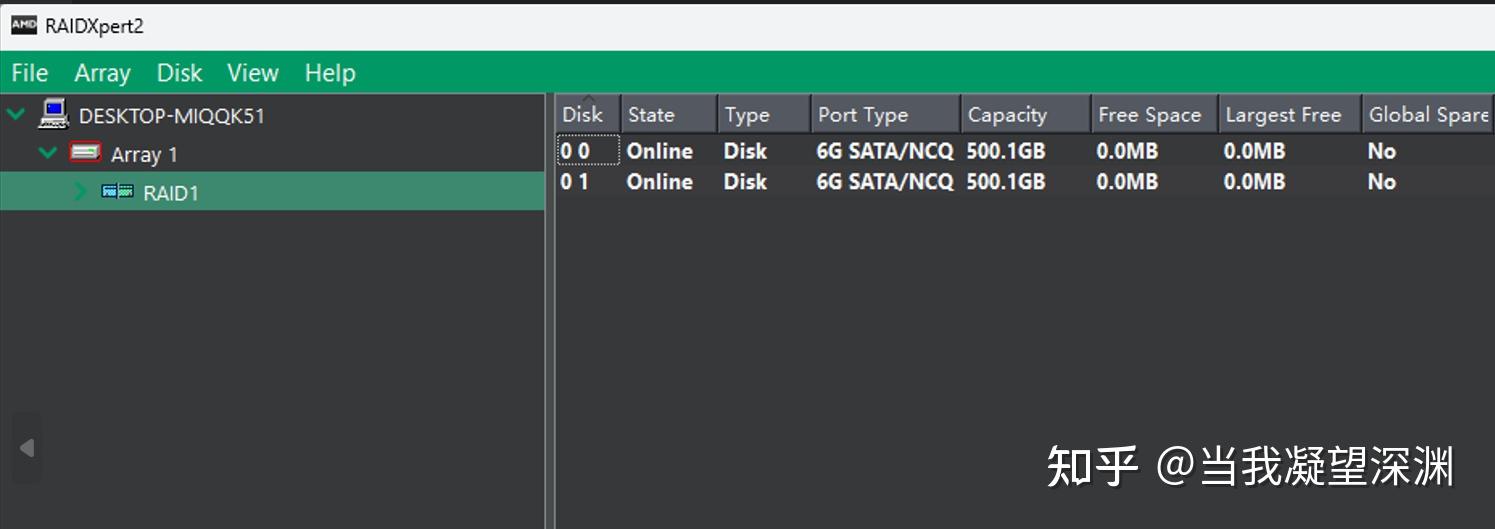Collapse the Array 1 tree node
This screenshot has height=529, width=1495.
pos(47,153)
